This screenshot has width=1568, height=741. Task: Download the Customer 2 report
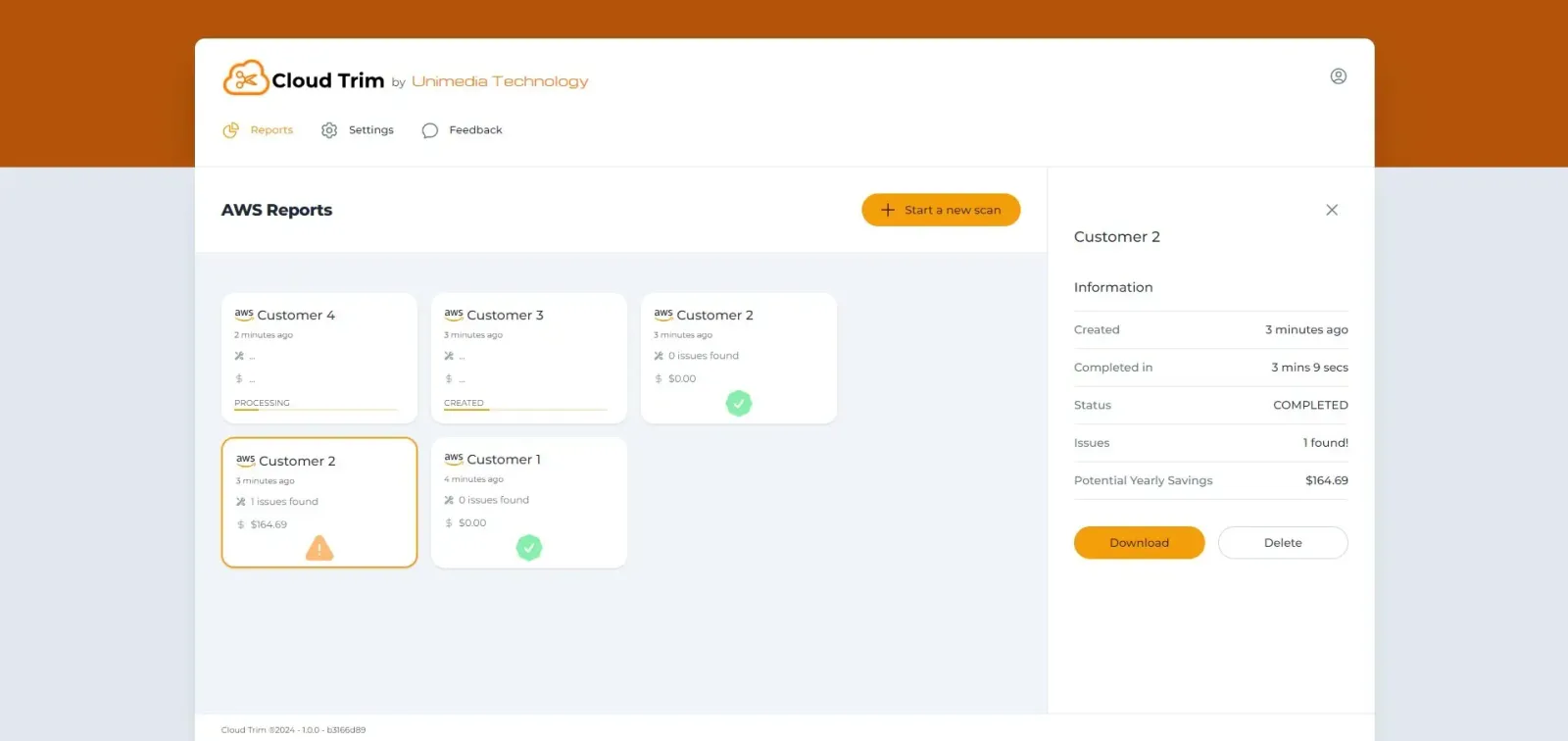click(x=1139, y=543)
